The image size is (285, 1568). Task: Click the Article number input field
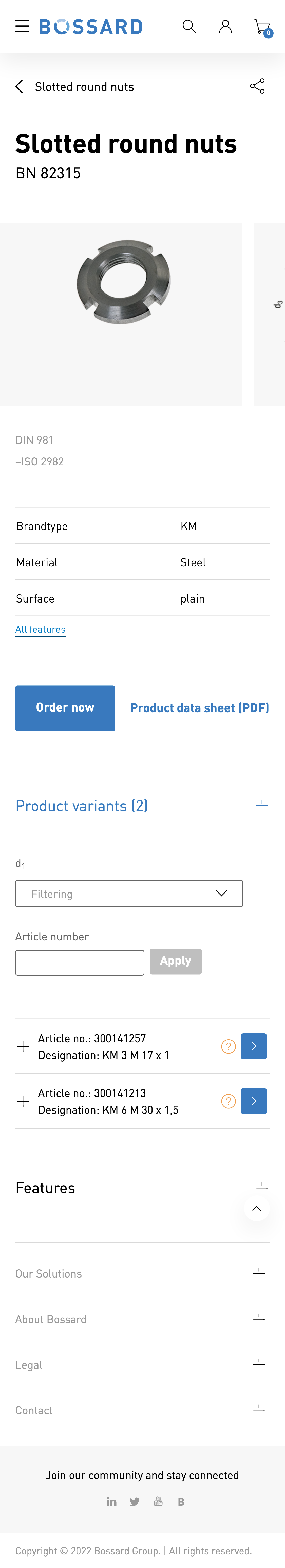click(x=80, y=962)
